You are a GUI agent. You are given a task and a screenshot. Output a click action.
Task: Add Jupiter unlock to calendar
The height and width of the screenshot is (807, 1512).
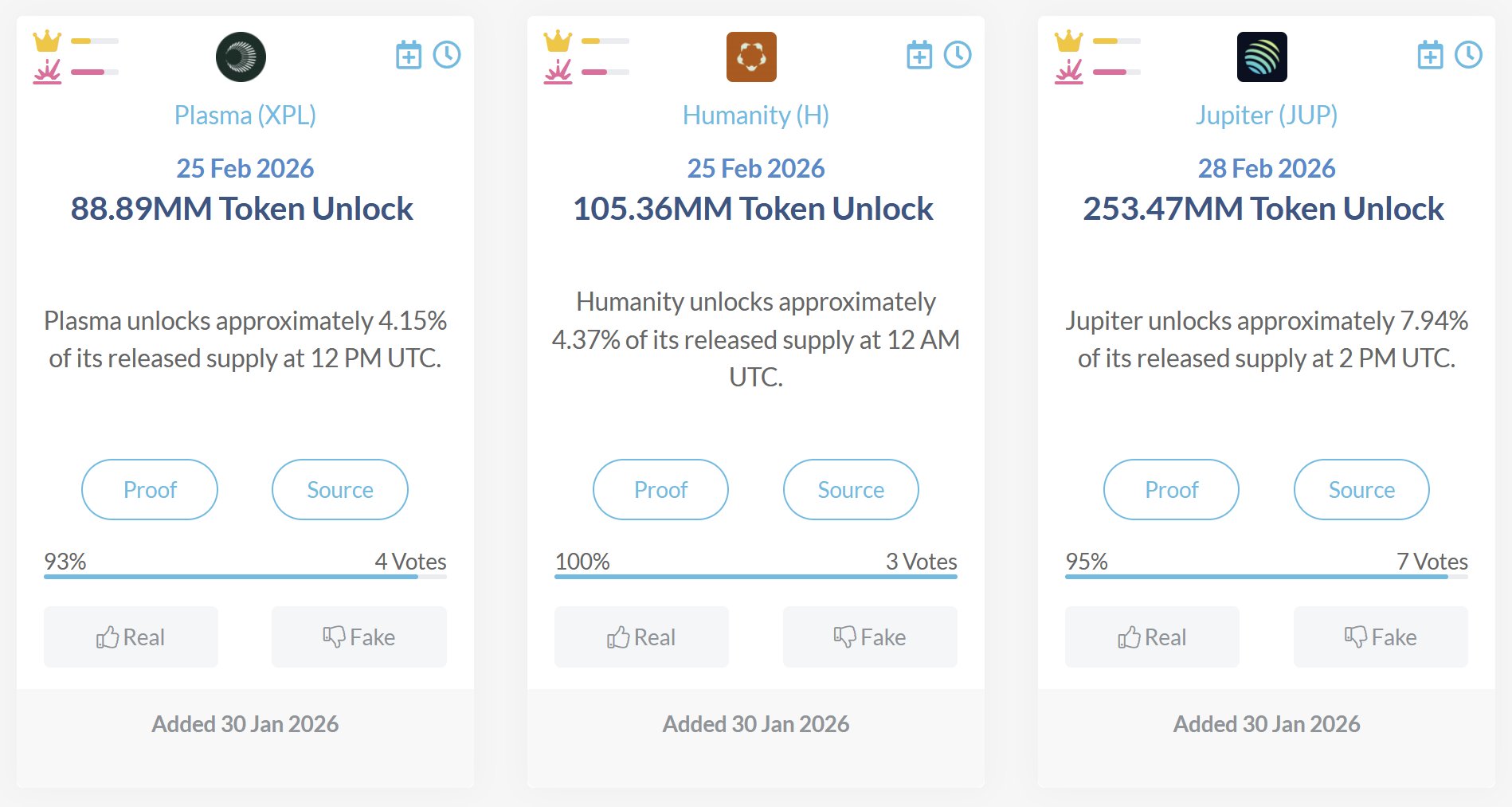pos(1430,55)
